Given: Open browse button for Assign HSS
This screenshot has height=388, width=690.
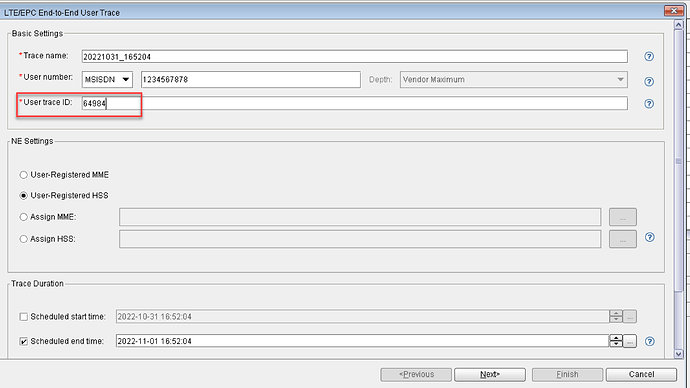Looking at the screenshot, I should pyautogui.click(x=623, y=239).
